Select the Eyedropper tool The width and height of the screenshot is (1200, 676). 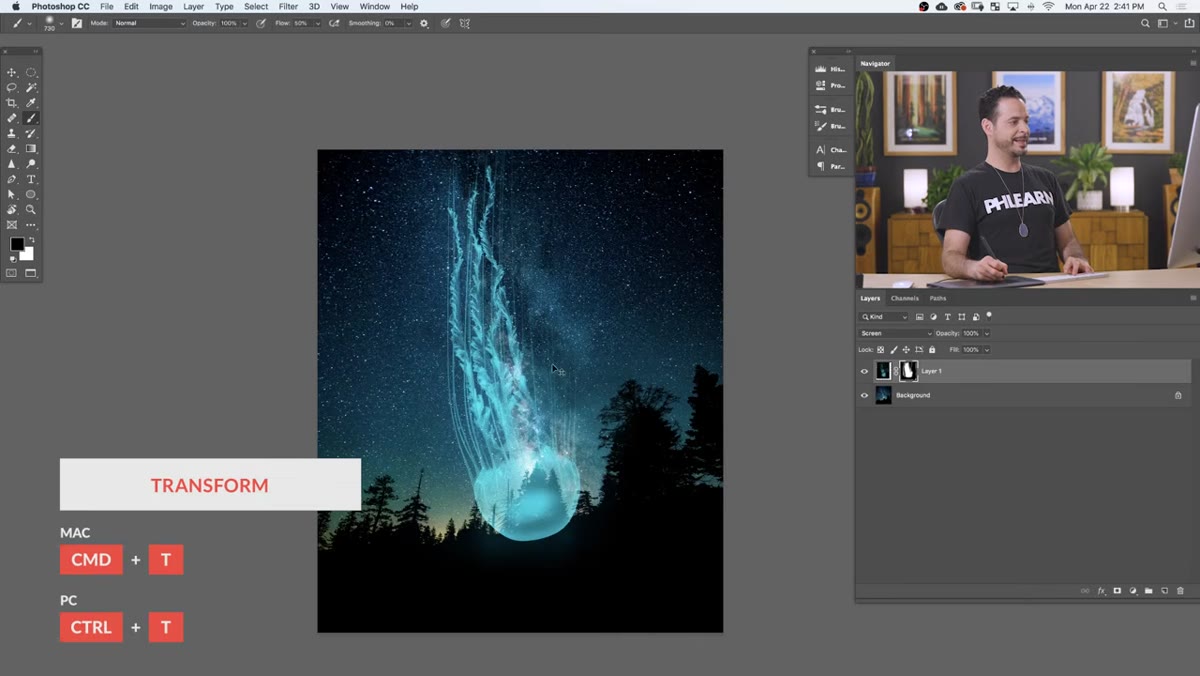[31, 103]
